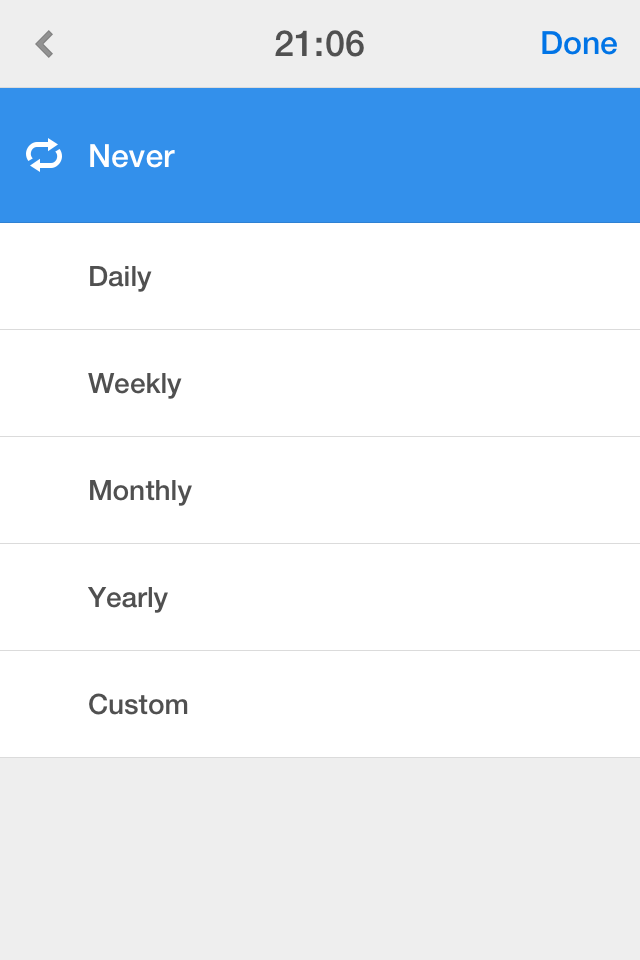
Task: Click the circular refresh-style repeat glyph
Action: pos(44,155)
